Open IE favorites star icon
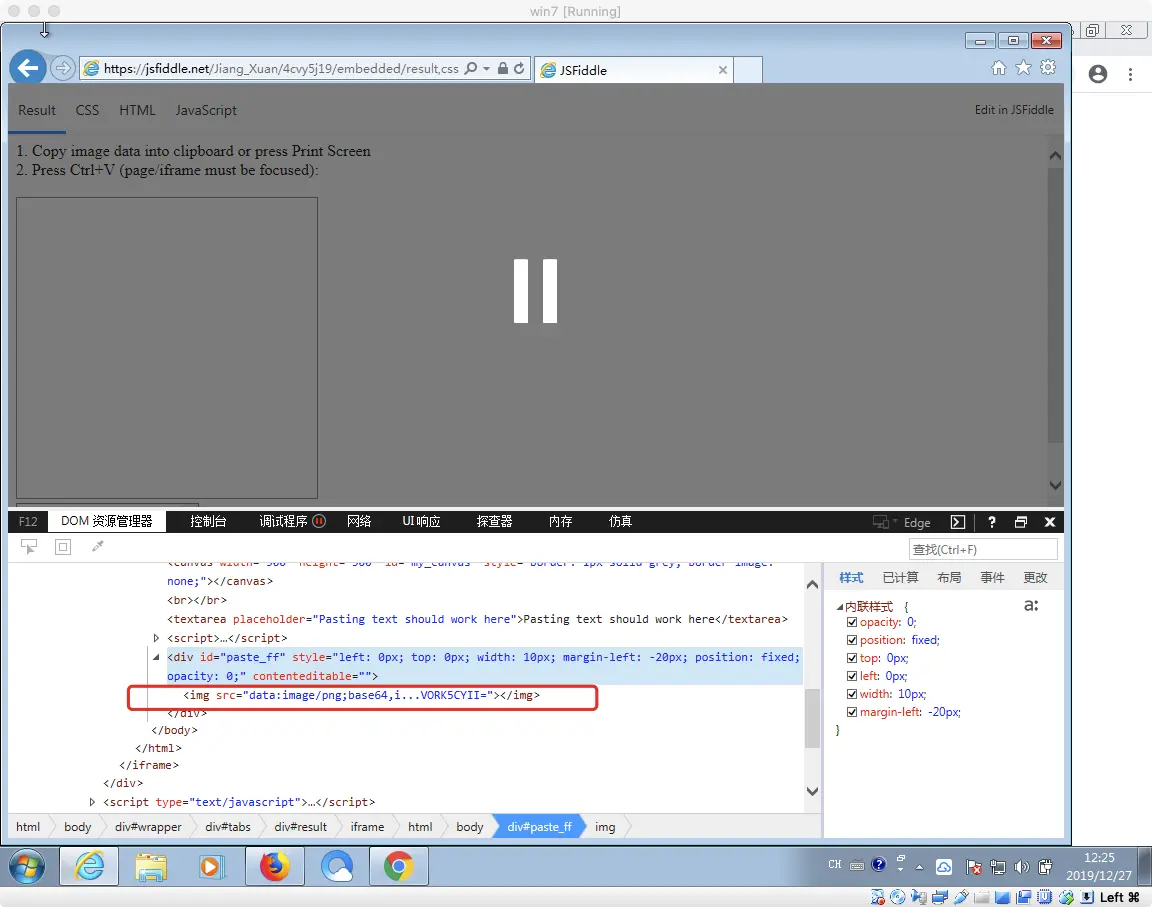The height and width of the screenshot is (907, 1152). (x=1023, y=68)
